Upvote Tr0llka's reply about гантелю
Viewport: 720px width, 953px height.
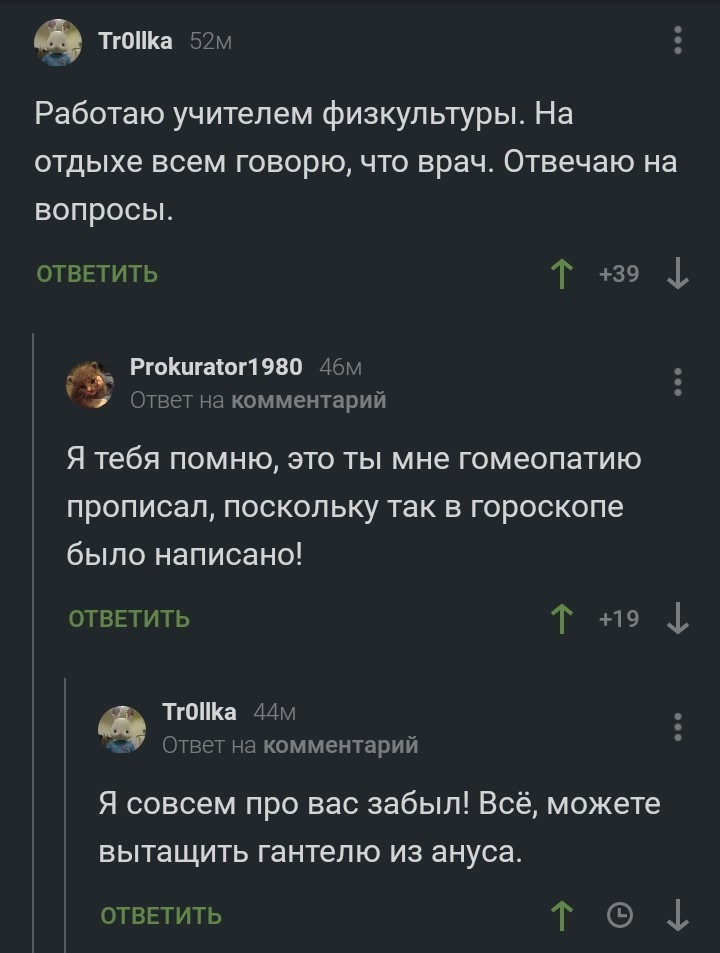pos(564,913)
